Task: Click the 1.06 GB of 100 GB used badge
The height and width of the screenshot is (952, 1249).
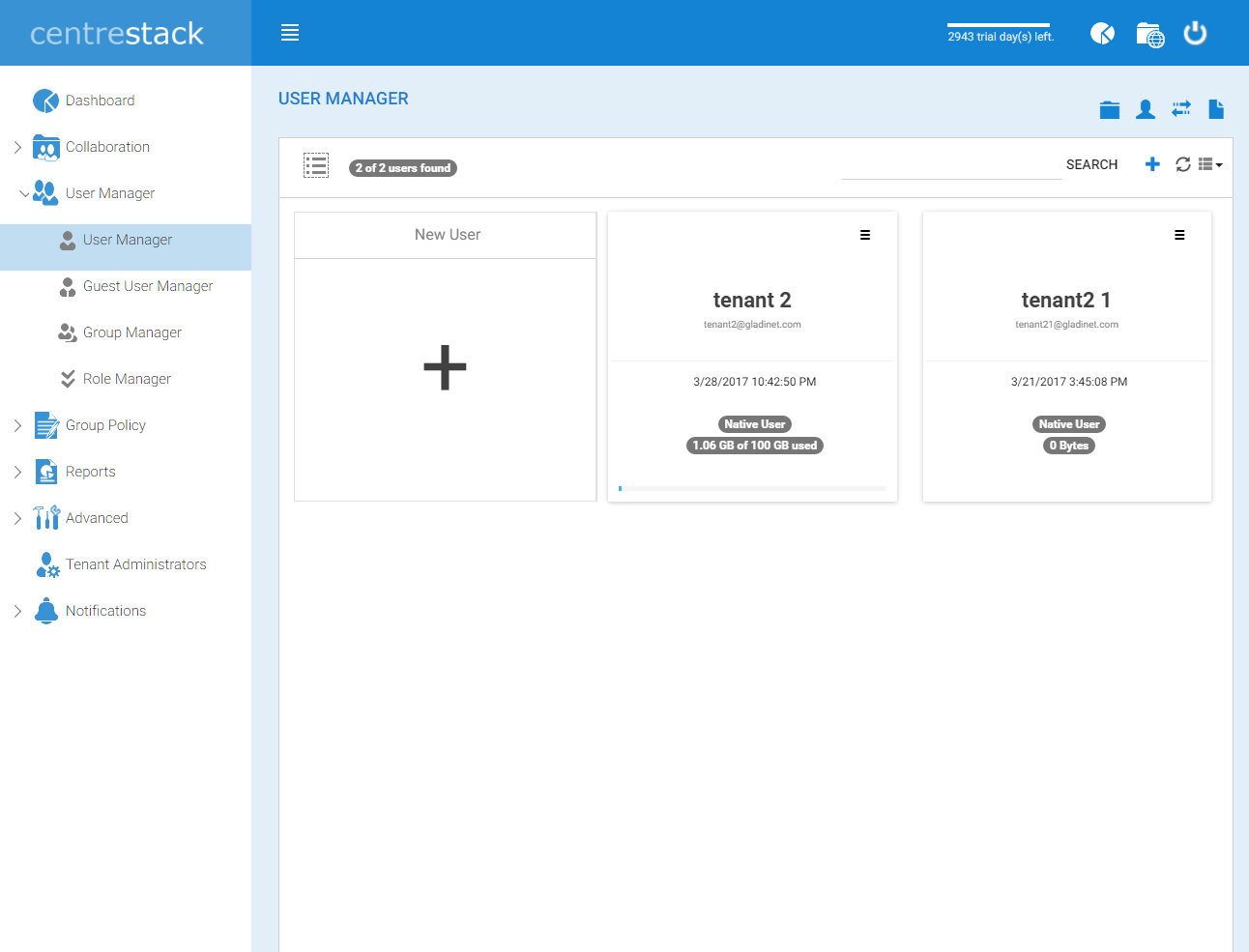Action: tap(755, 446)
